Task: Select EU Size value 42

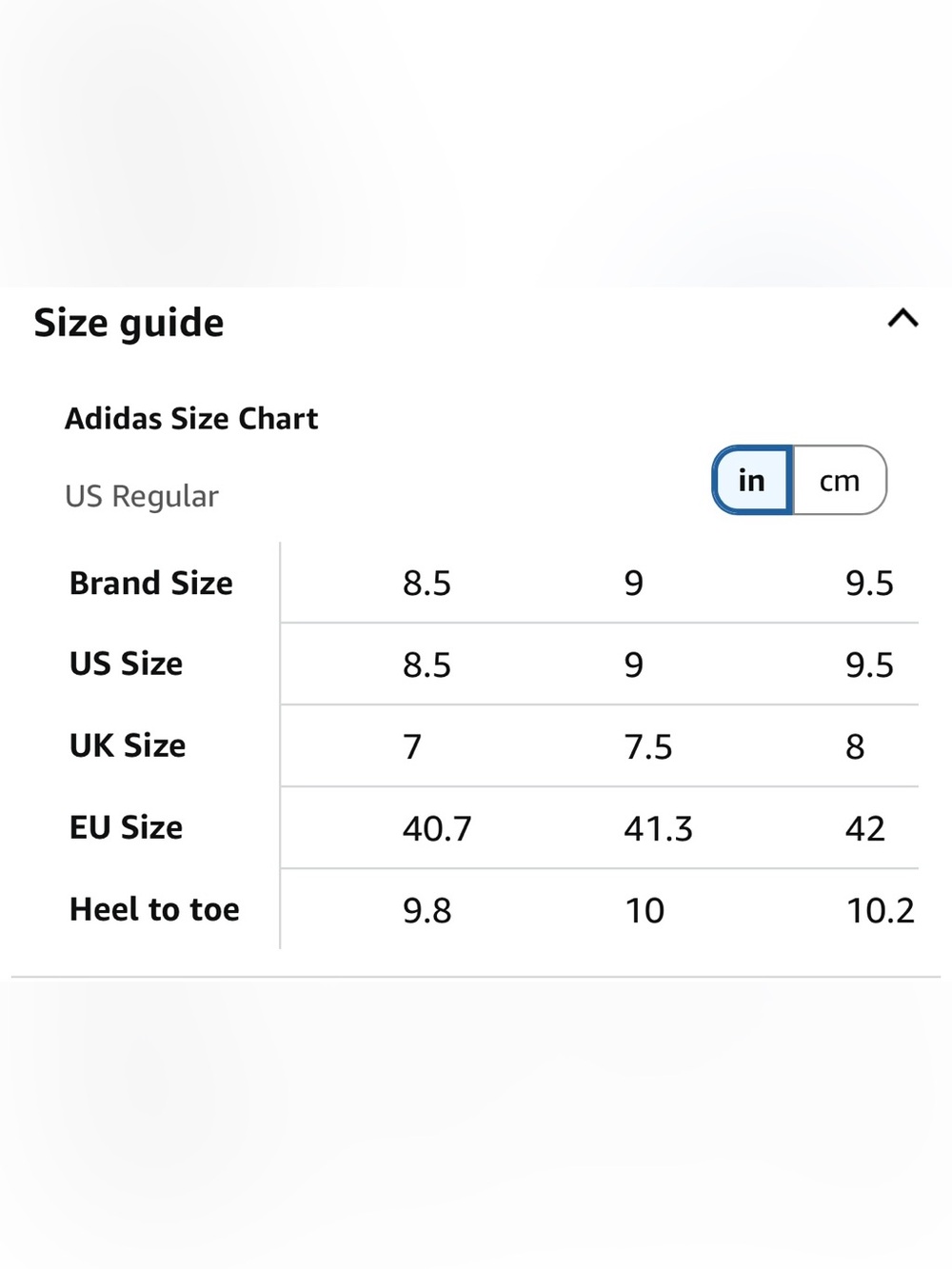Action: pyautogui.click(x=864, y=829)
